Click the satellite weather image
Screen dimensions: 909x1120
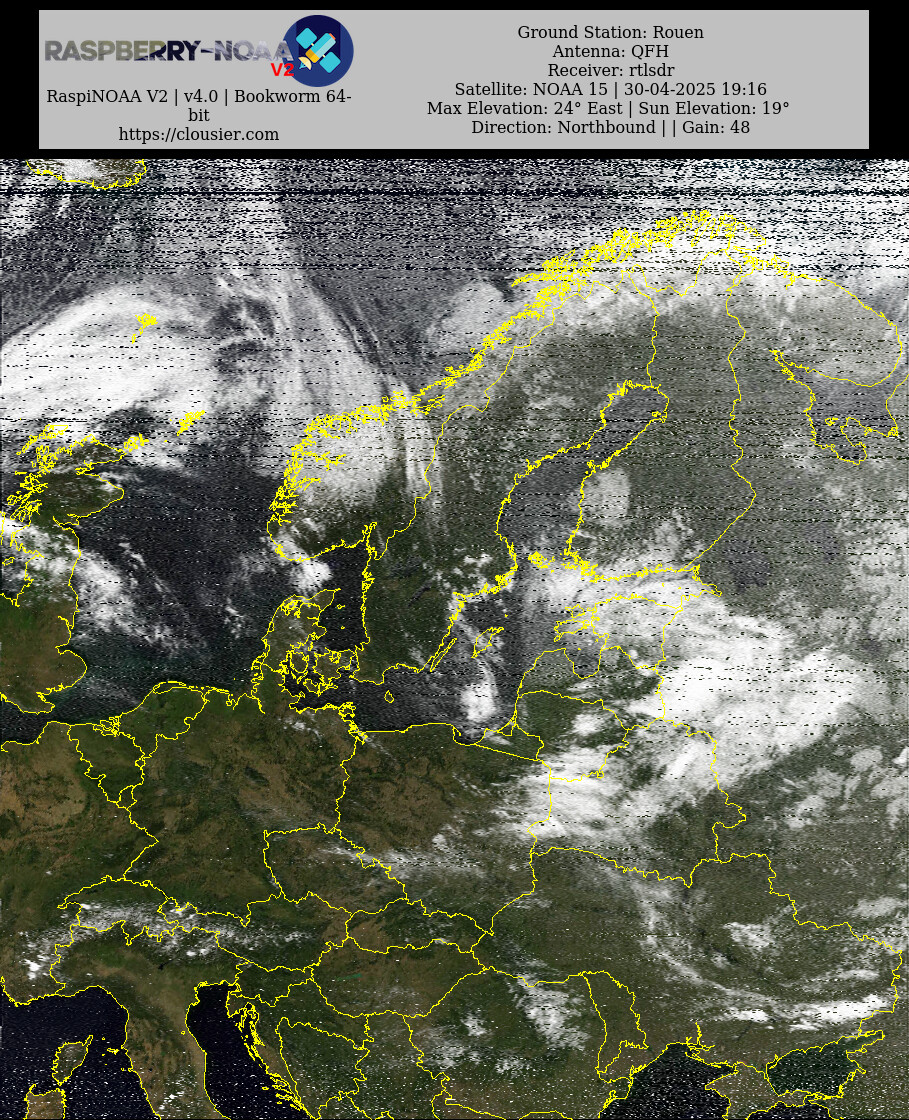(x=454, y=639)
